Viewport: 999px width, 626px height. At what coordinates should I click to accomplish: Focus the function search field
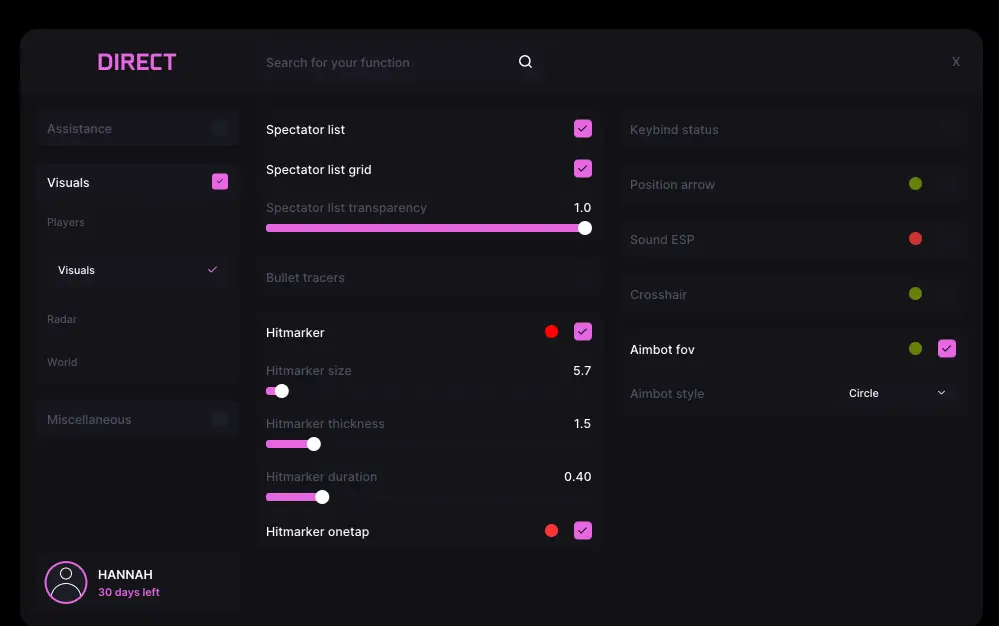point(385,62)
